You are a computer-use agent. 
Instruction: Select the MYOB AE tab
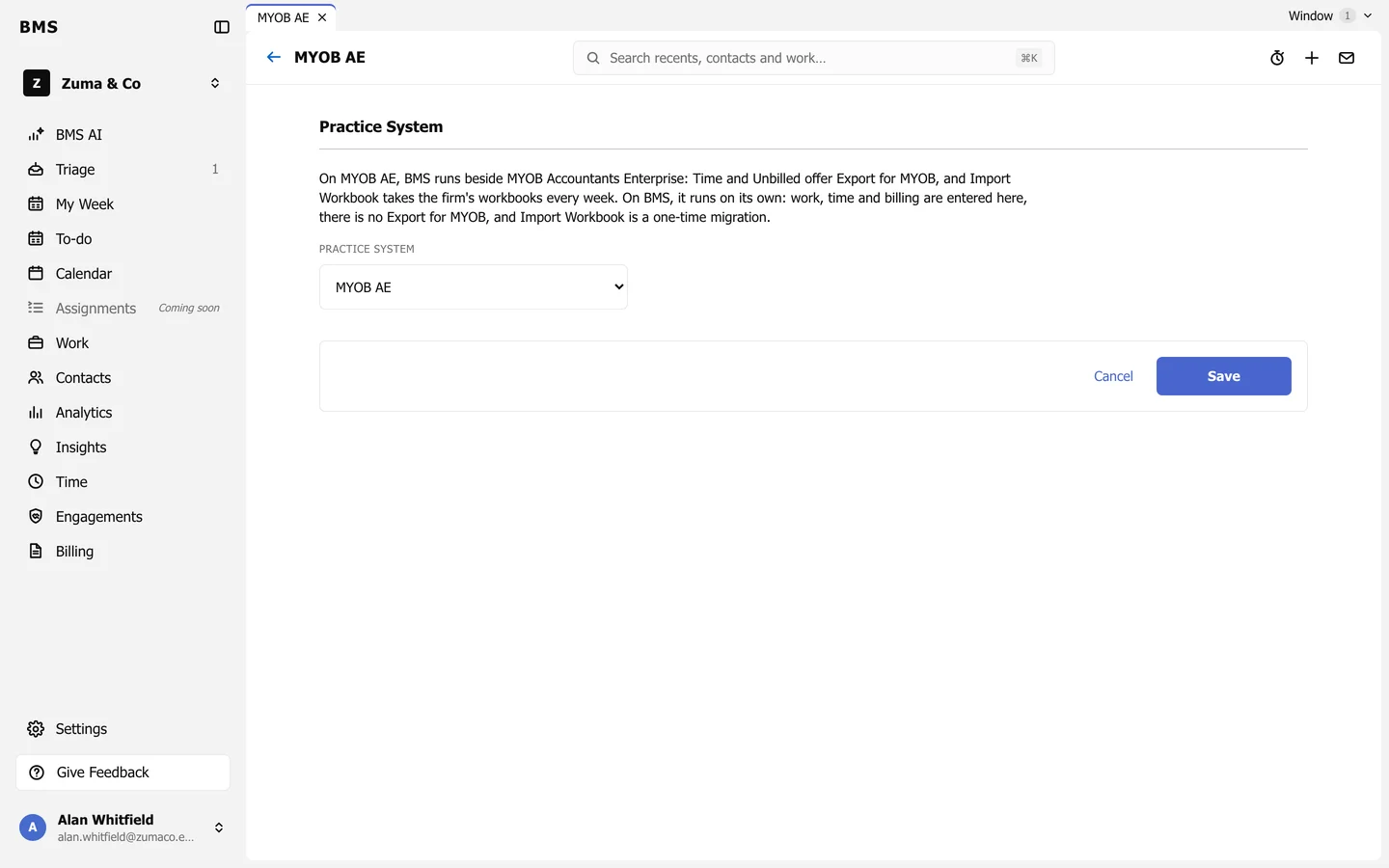(283, 17)
